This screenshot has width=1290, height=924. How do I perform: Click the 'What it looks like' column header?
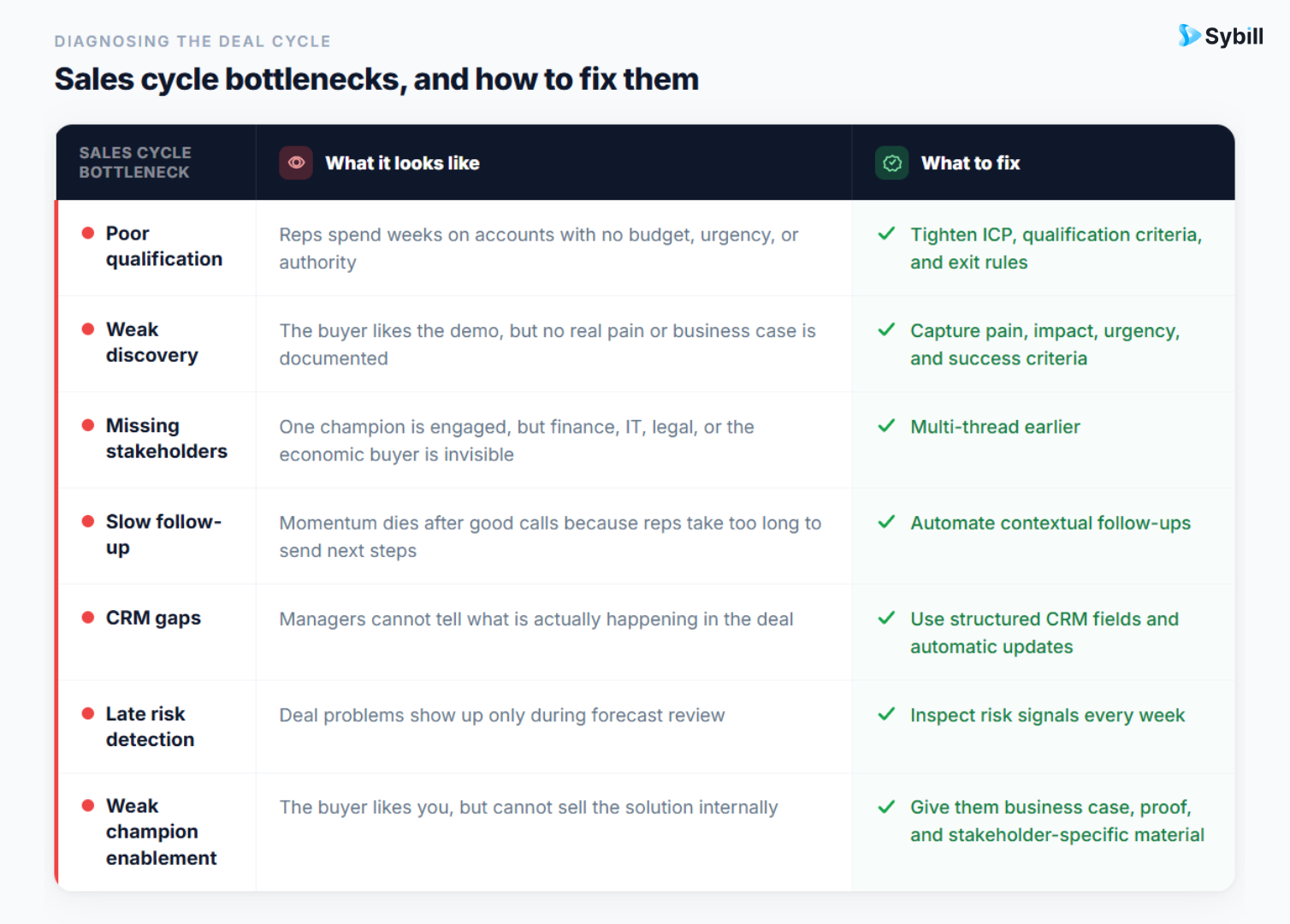point(402,163)
